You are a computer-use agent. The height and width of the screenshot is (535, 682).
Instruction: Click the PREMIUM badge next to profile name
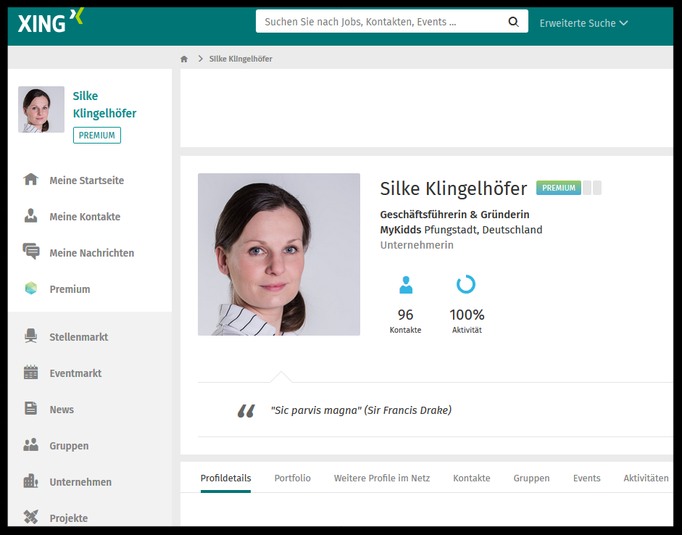(x=558, y=188)
